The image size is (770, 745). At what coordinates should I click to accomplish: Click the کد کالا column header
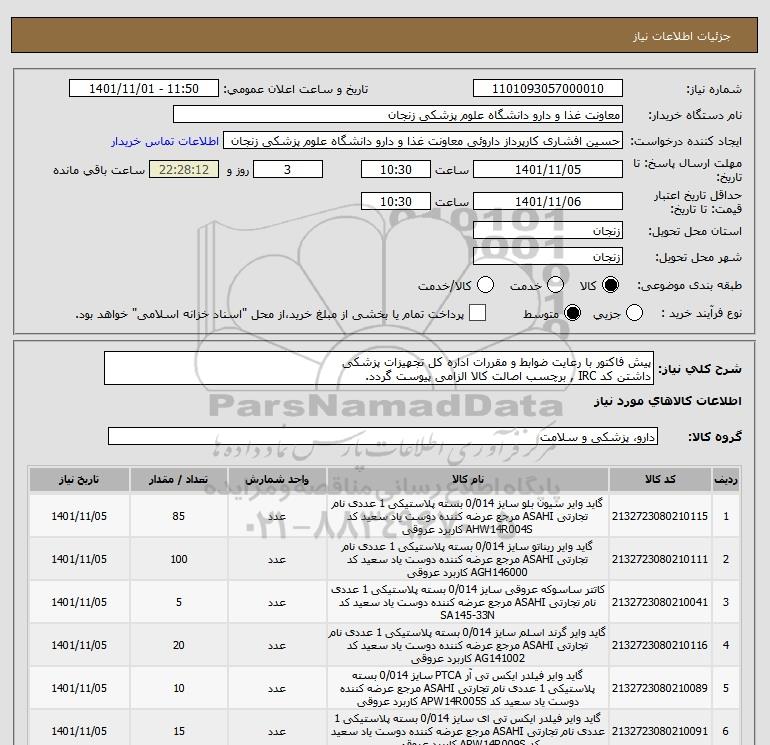pos(660,480)
